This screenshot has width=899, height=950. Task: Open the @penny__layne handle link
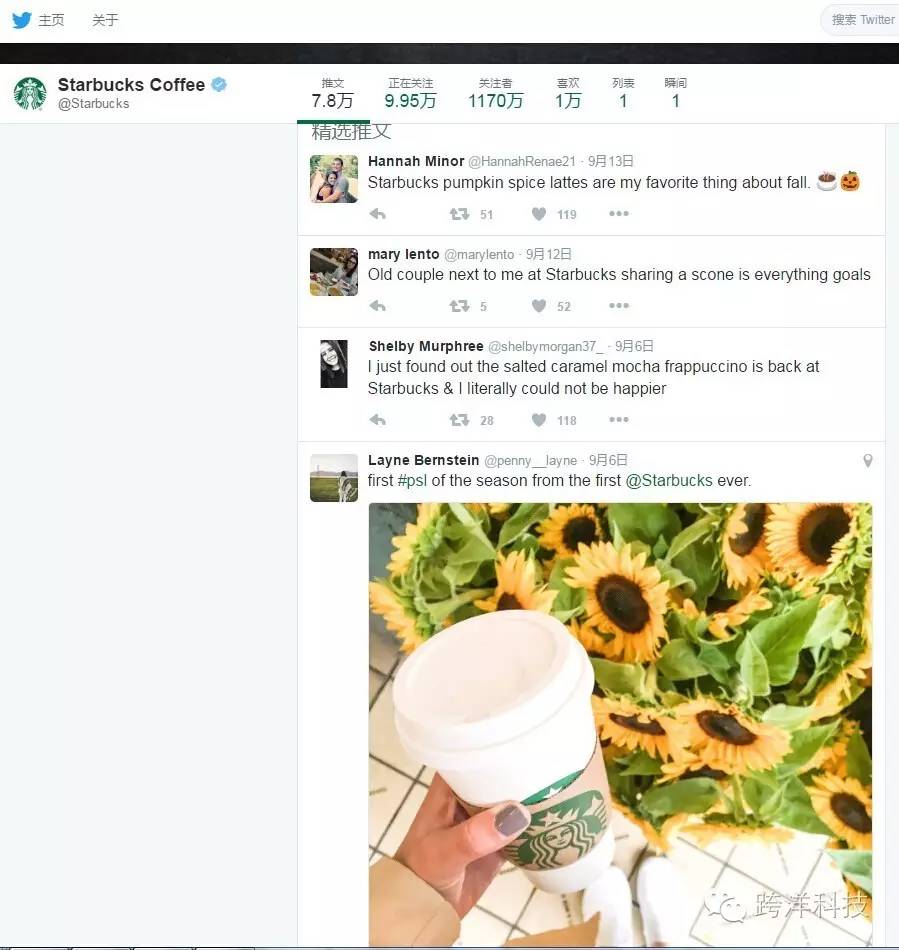pos(530,461)
